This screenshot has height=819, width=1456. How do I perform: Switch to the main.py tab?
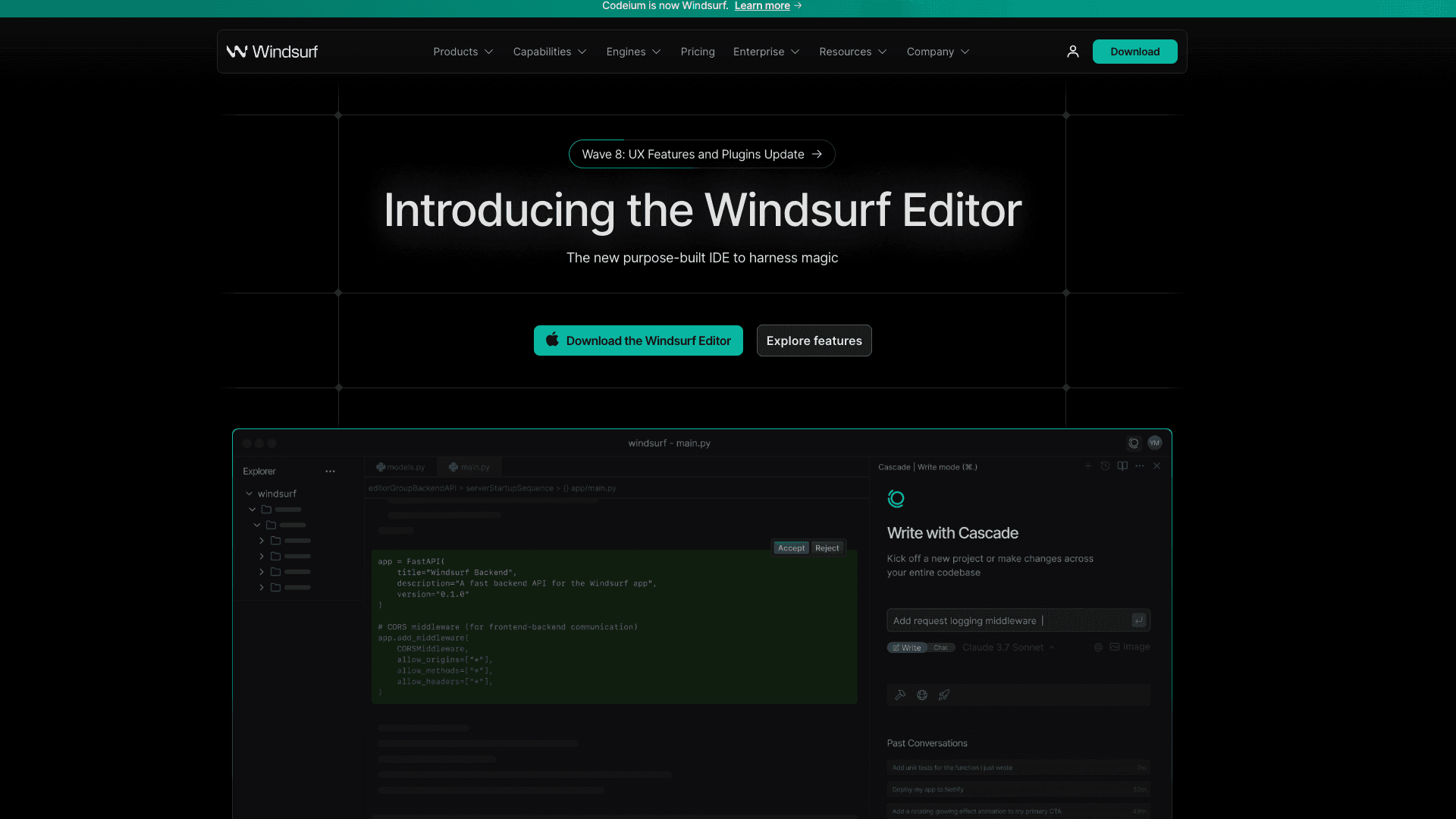[469, 467]
